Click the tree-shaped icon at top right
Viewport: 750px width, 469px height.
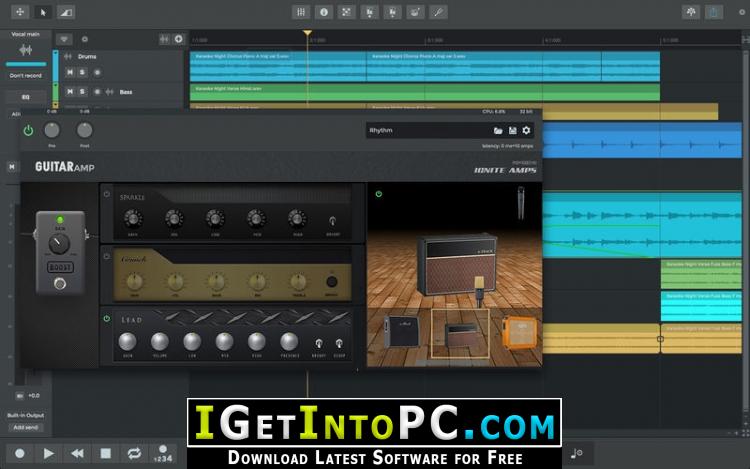(x=691, y=12)
